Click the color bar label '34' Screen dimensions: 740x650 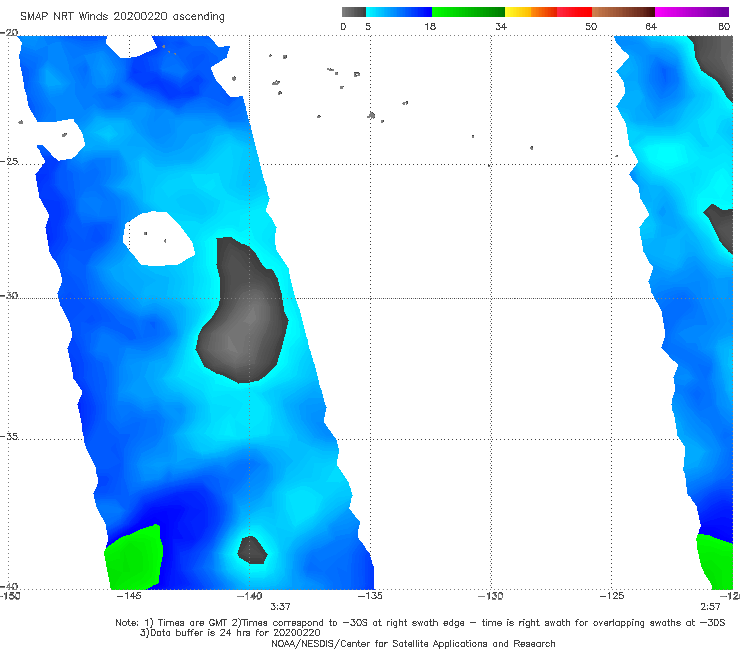point(501,26)
